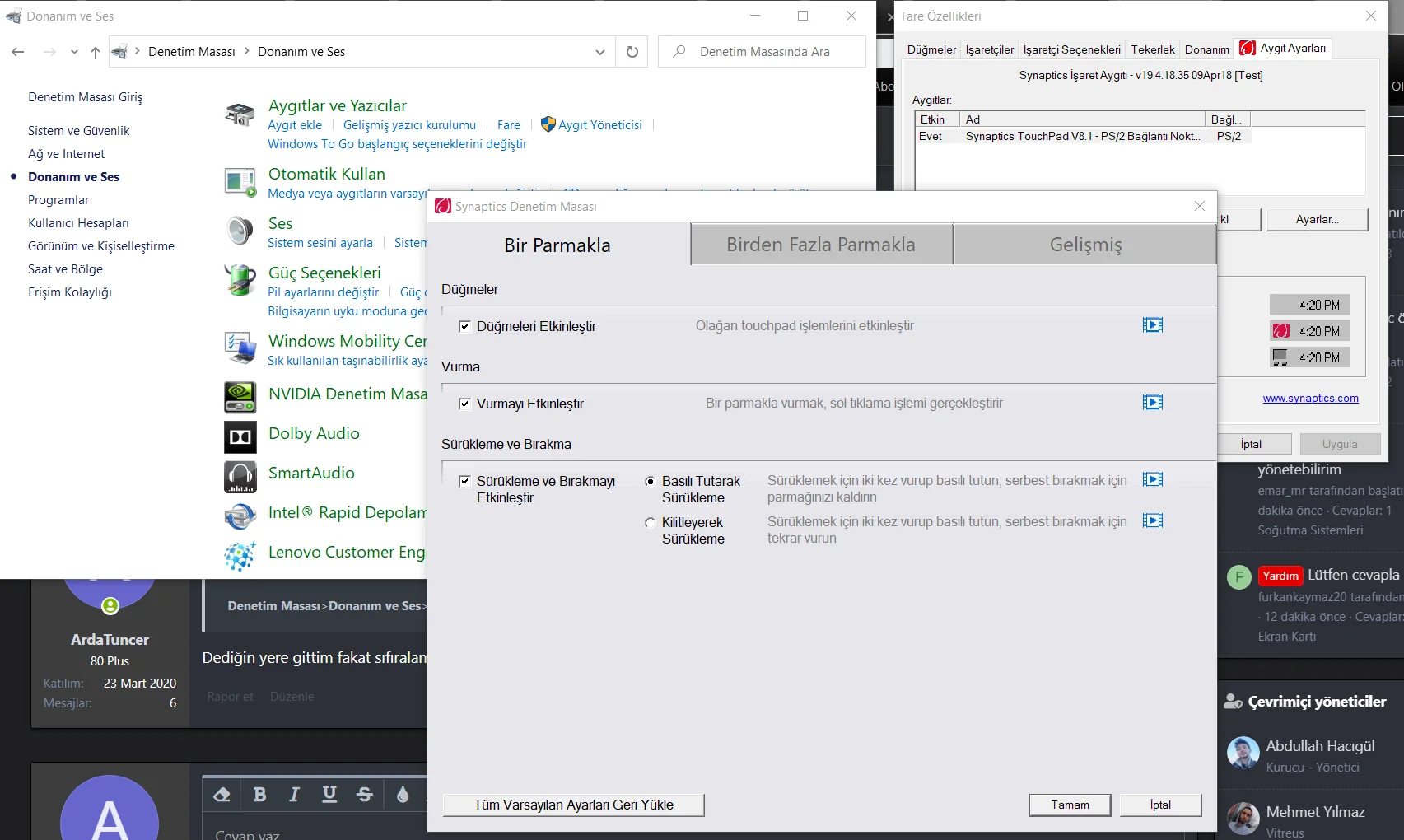This screenshot has width=1404, height=840.
Task: Click Tüm Varsayılan Ayarları Geri Yükle button
Action: pyautogui.click(x=573, y=805)
